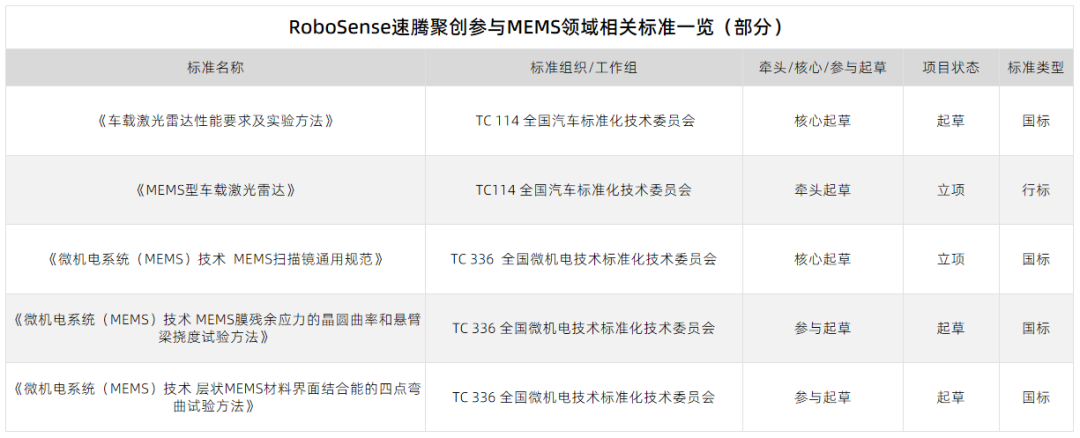1080x438 pixels.
Task: Click the "标准类型" column header
Action: point(1036,68)
